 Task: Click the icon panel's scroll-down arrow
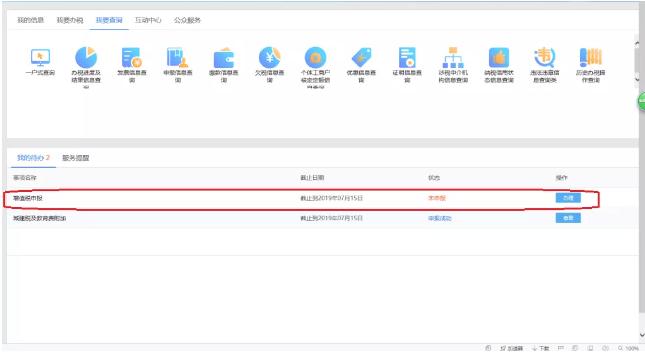(637, 79)
